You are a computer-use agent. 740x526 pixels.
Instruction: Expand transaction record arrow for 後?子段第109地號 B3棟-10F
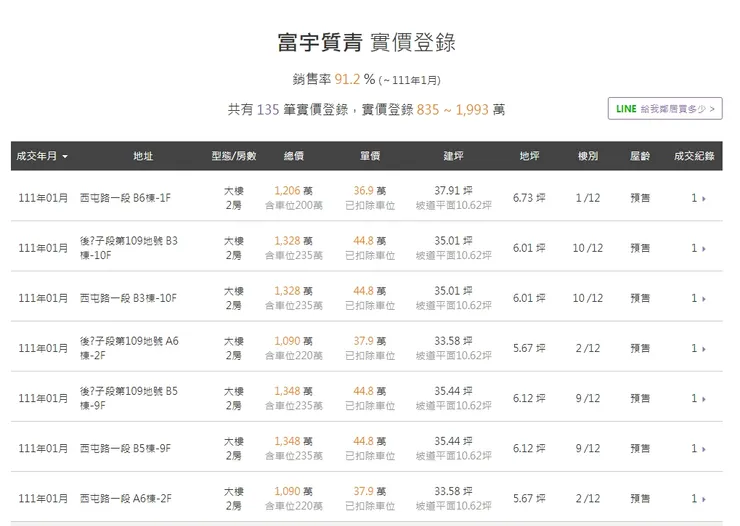tap(704, 249)
